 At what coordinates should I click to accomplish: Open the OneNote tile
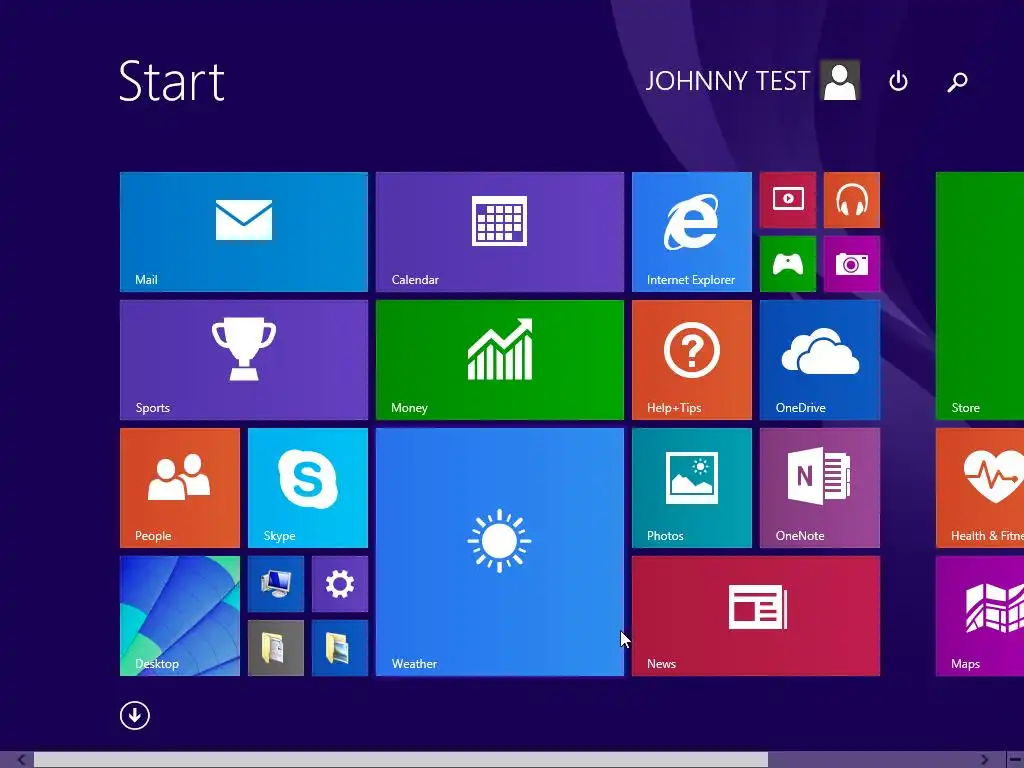pos(820,488)
